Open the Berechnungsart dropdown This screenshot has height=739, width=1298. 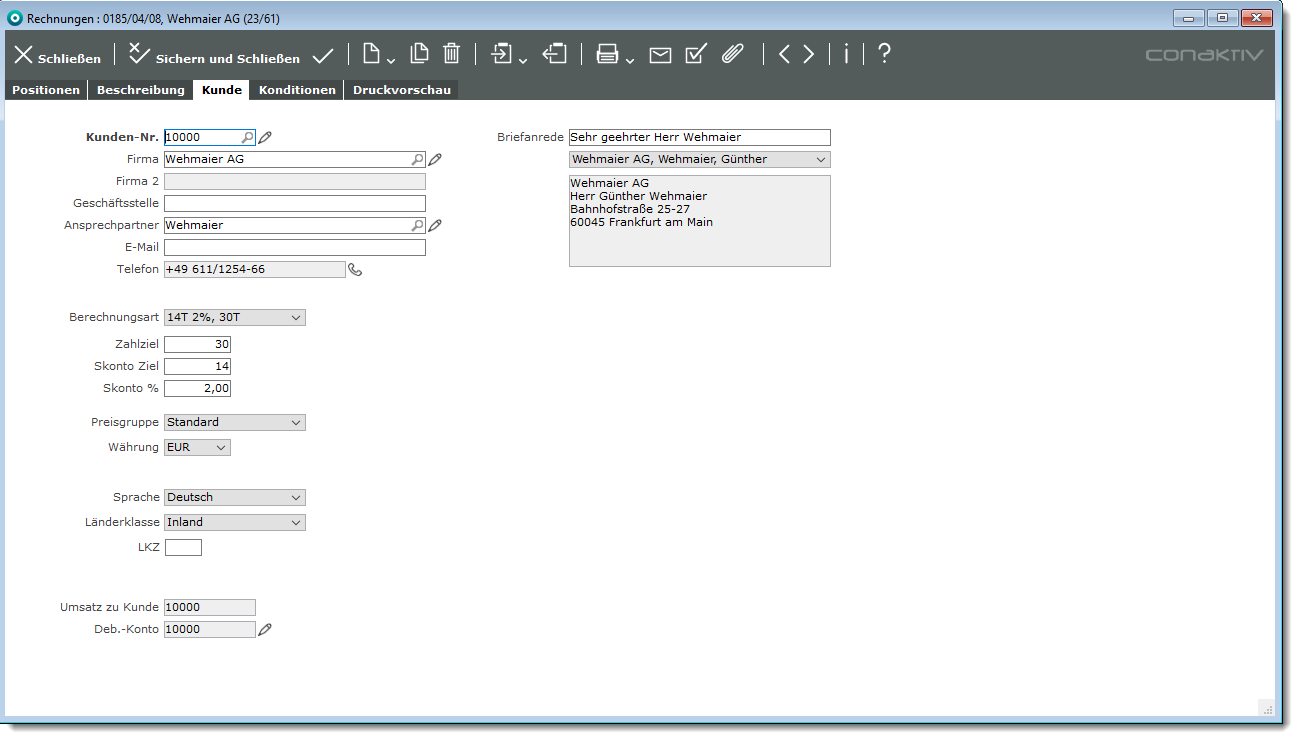235,318
